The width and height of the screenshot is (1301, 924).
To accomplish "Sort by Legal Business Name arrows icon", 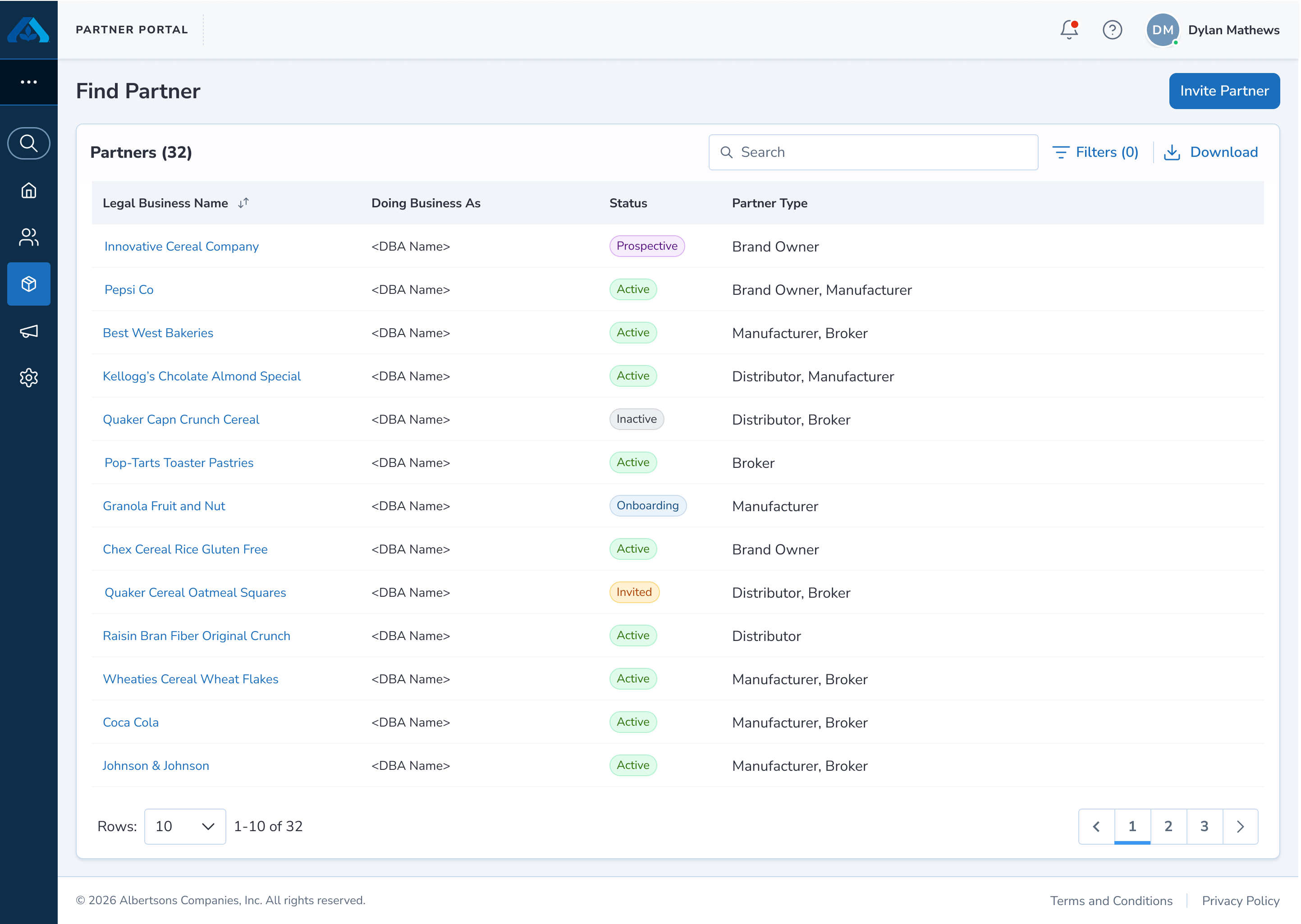I will [243, 203].
